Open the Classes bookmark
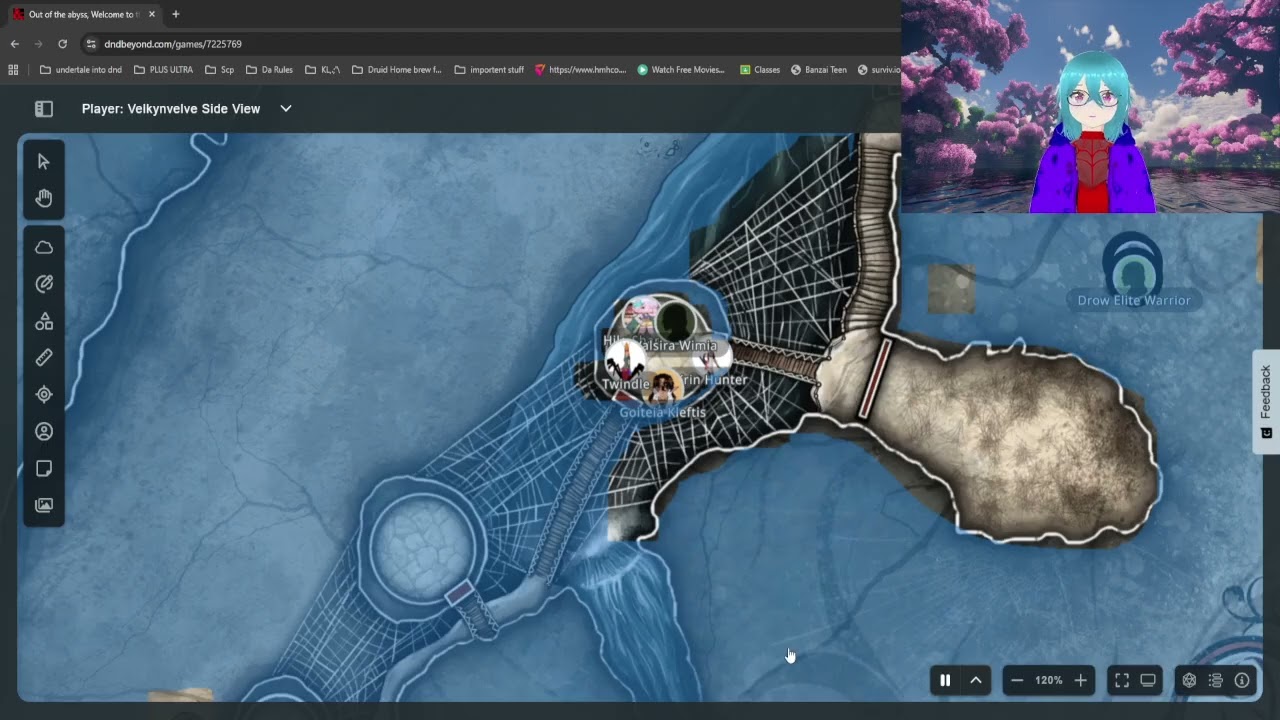Viewport: 1280px width, 720px height. 760,70
